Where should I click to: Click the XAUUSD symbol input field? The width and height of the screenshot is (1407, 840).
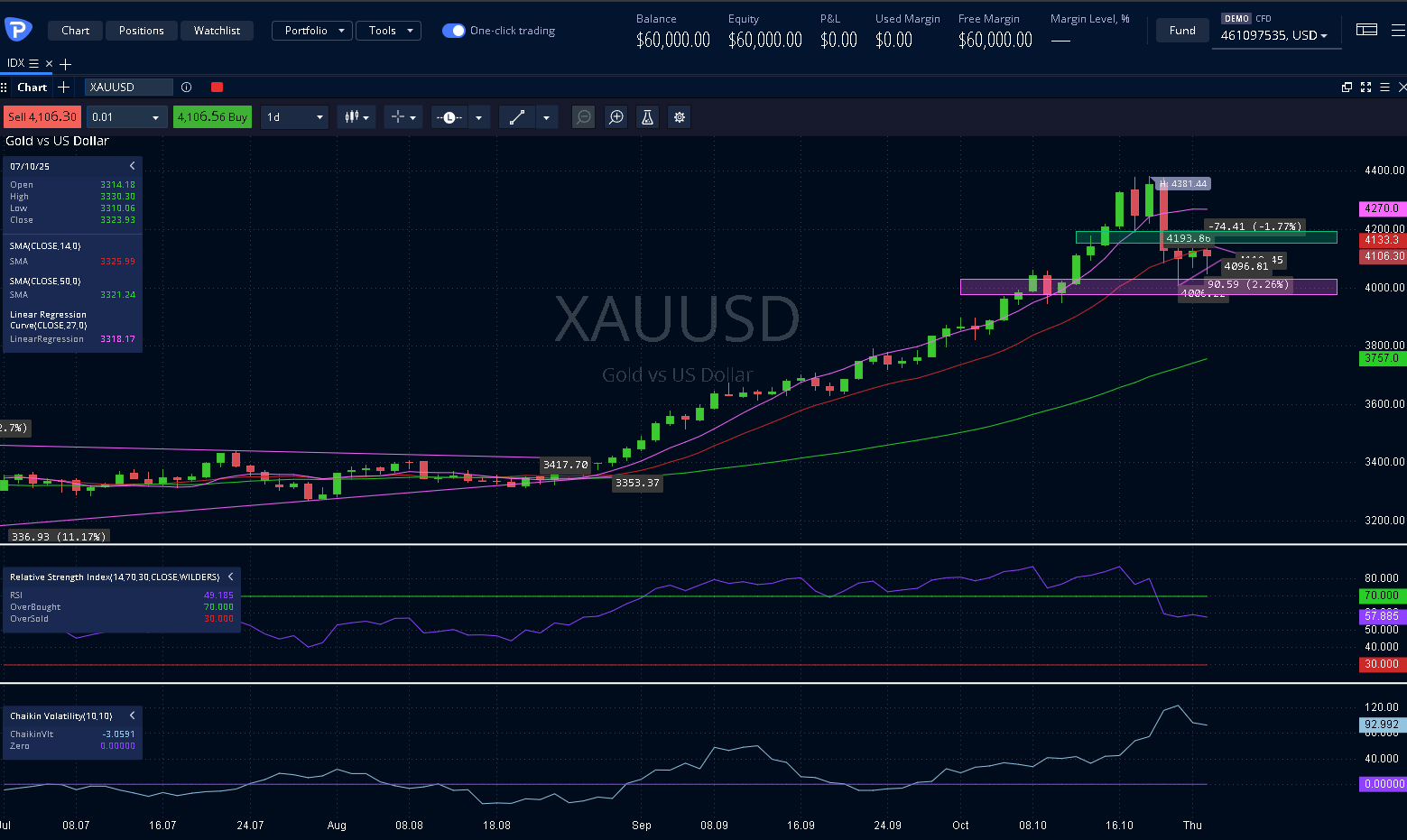(128, 88)
